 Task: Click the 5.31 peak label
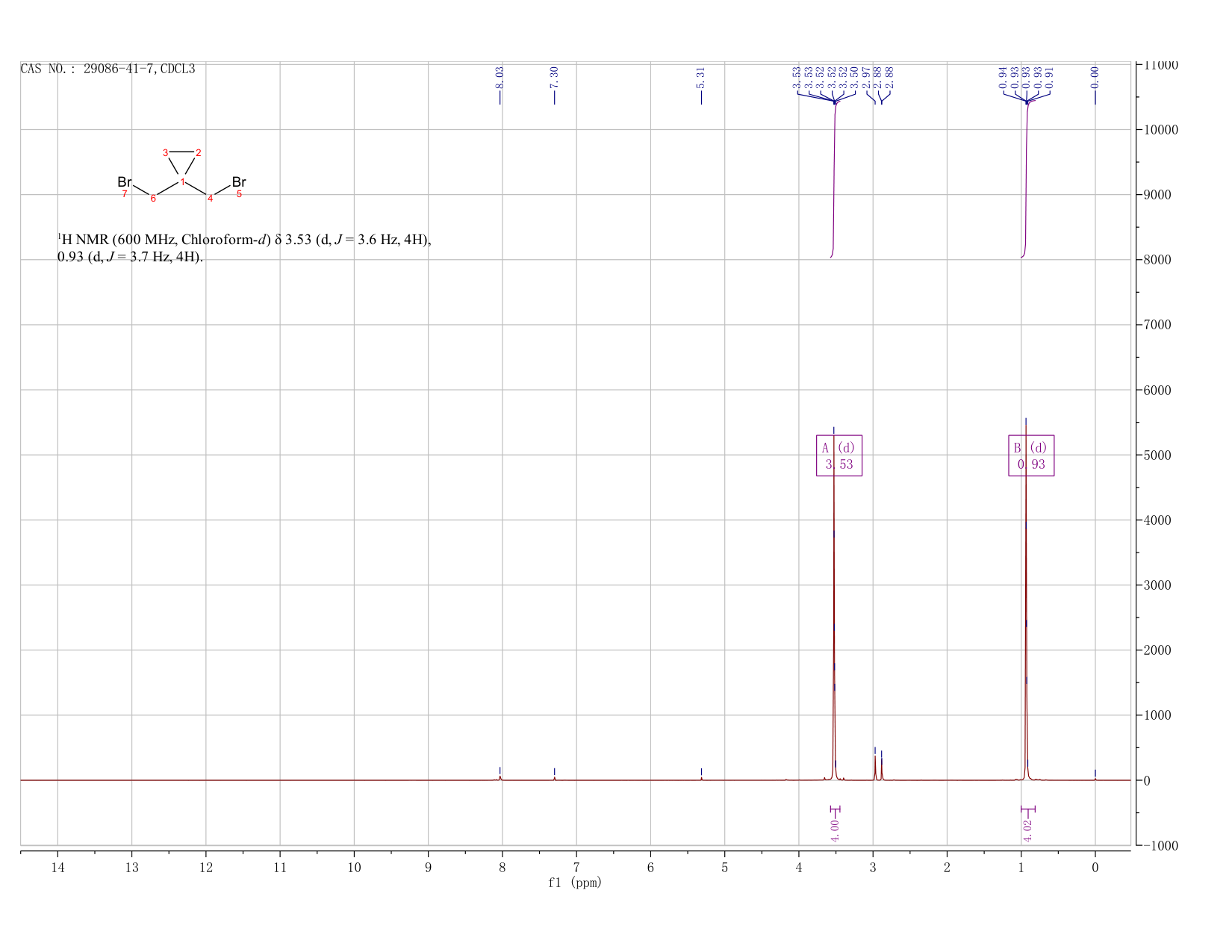point(700,76)
